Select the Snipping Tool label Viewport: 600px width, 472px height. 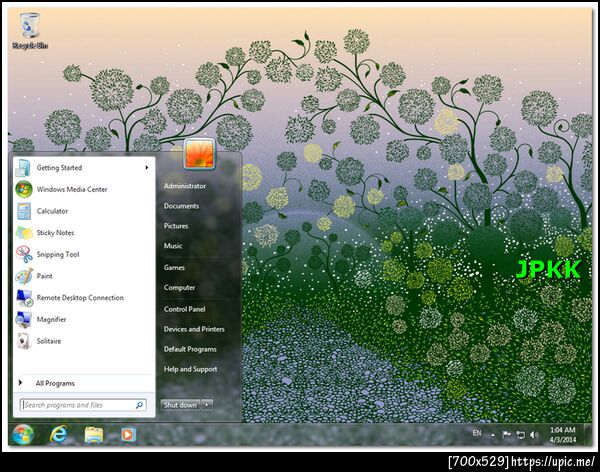pyautogui.click(x=58, y=254)
